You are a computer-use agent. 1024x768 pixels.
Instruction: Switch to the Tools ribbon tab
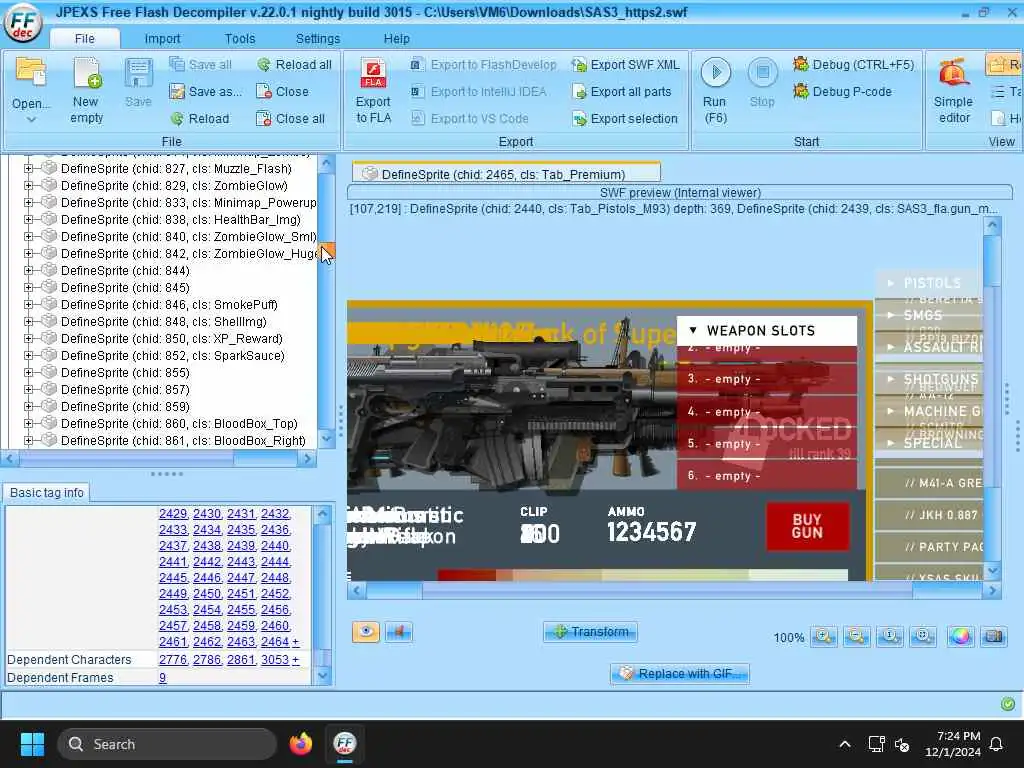(240, 39)
